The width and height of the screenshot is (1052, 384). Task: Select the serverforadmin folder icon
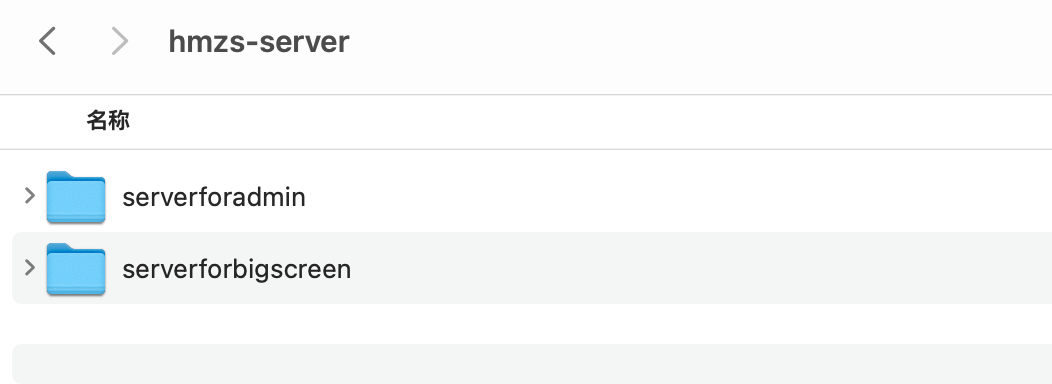click(x=76, y=197)
